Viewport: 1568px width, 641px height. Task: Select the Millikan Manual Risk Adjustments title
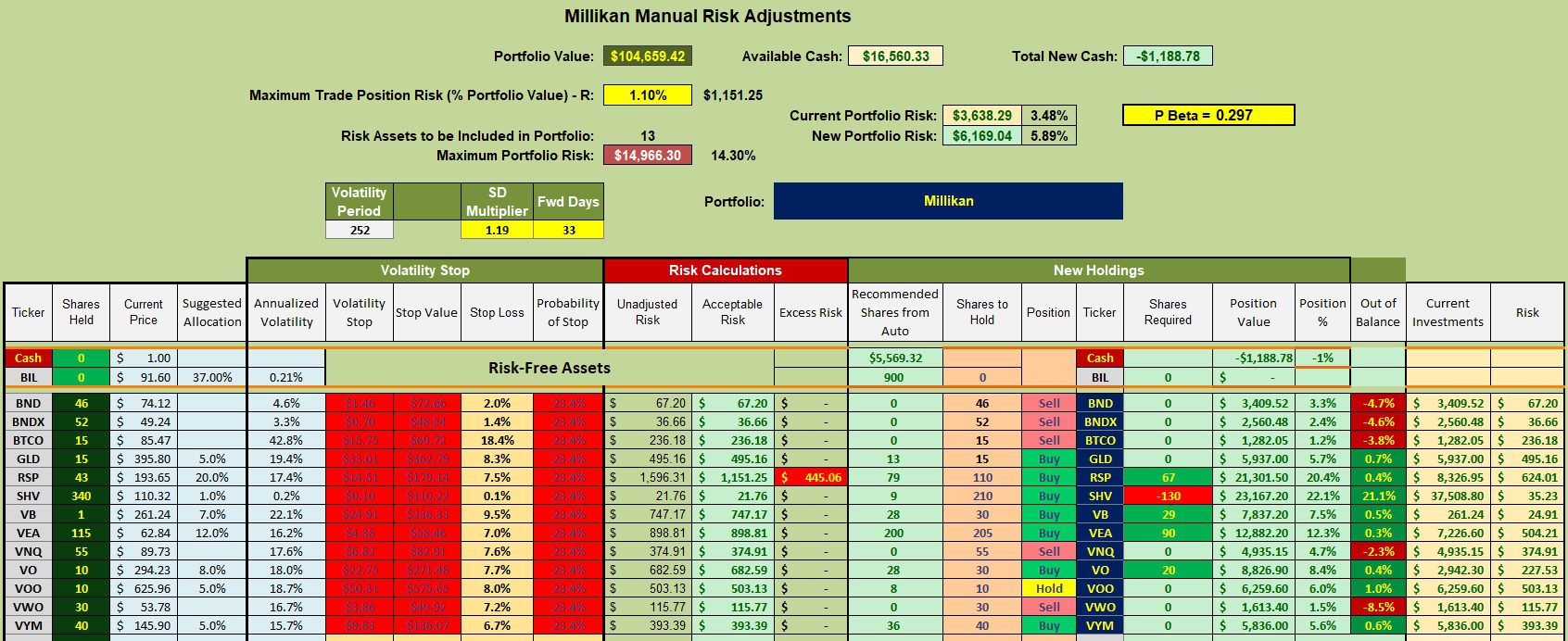(708, 17)
